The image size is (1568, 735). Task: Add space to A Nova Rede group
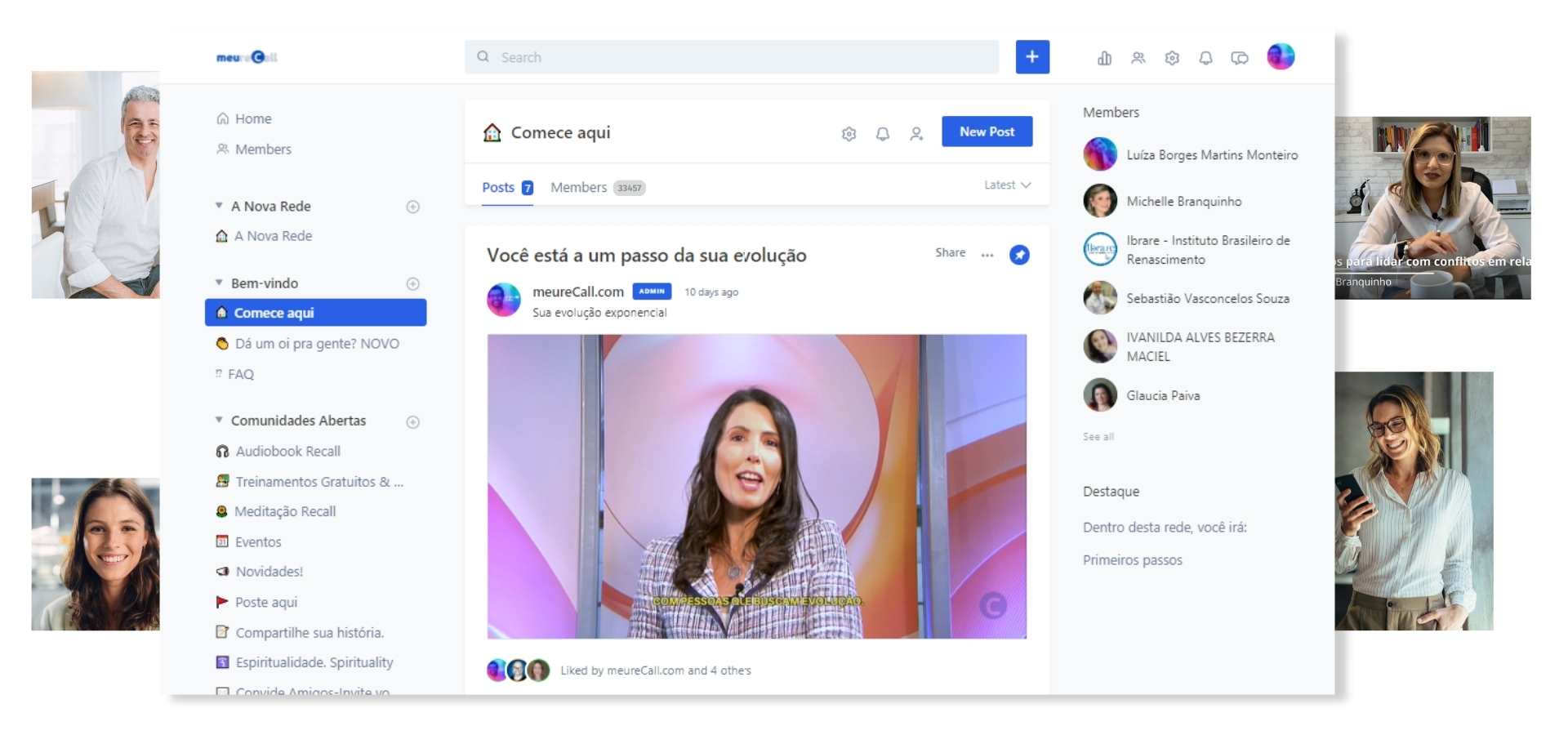413,207
